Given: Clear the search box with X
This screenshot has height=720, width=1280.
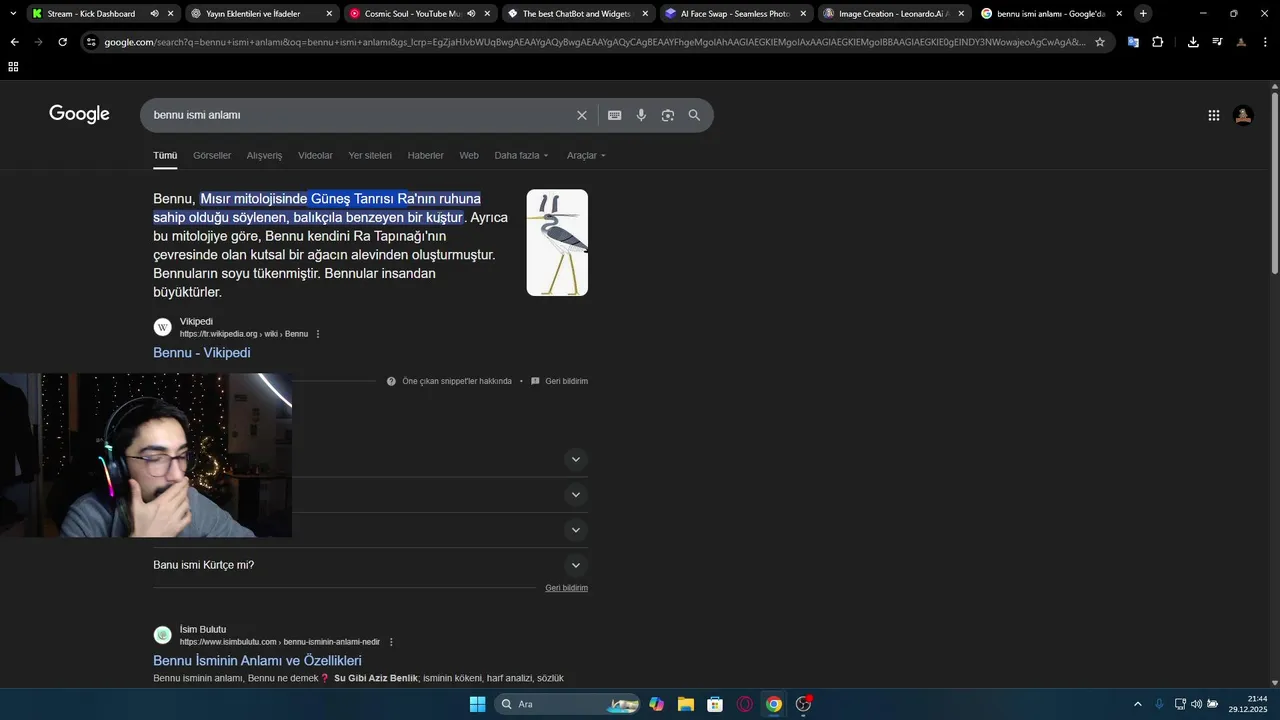Looking at the screenshot, I should [x=582, y=115].
